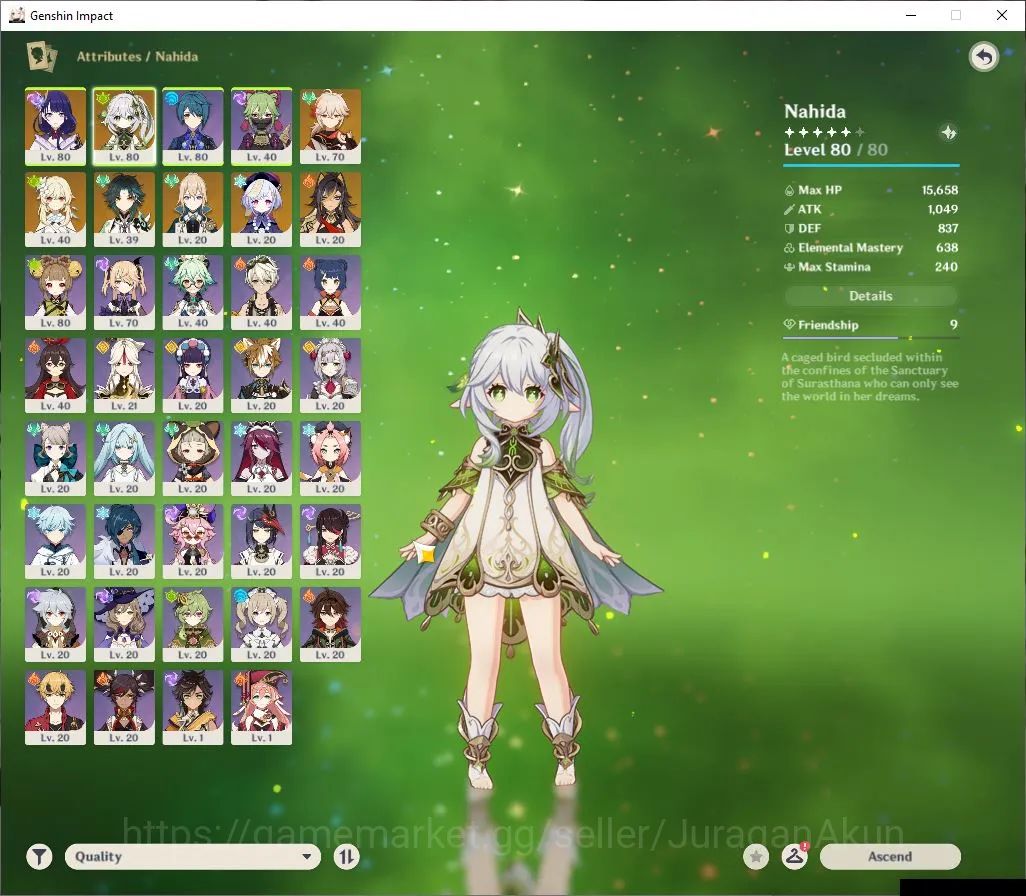The image size is (1026, 896).
Task: Select Gorou's fox-eared portrait
Action: [262, 376]
